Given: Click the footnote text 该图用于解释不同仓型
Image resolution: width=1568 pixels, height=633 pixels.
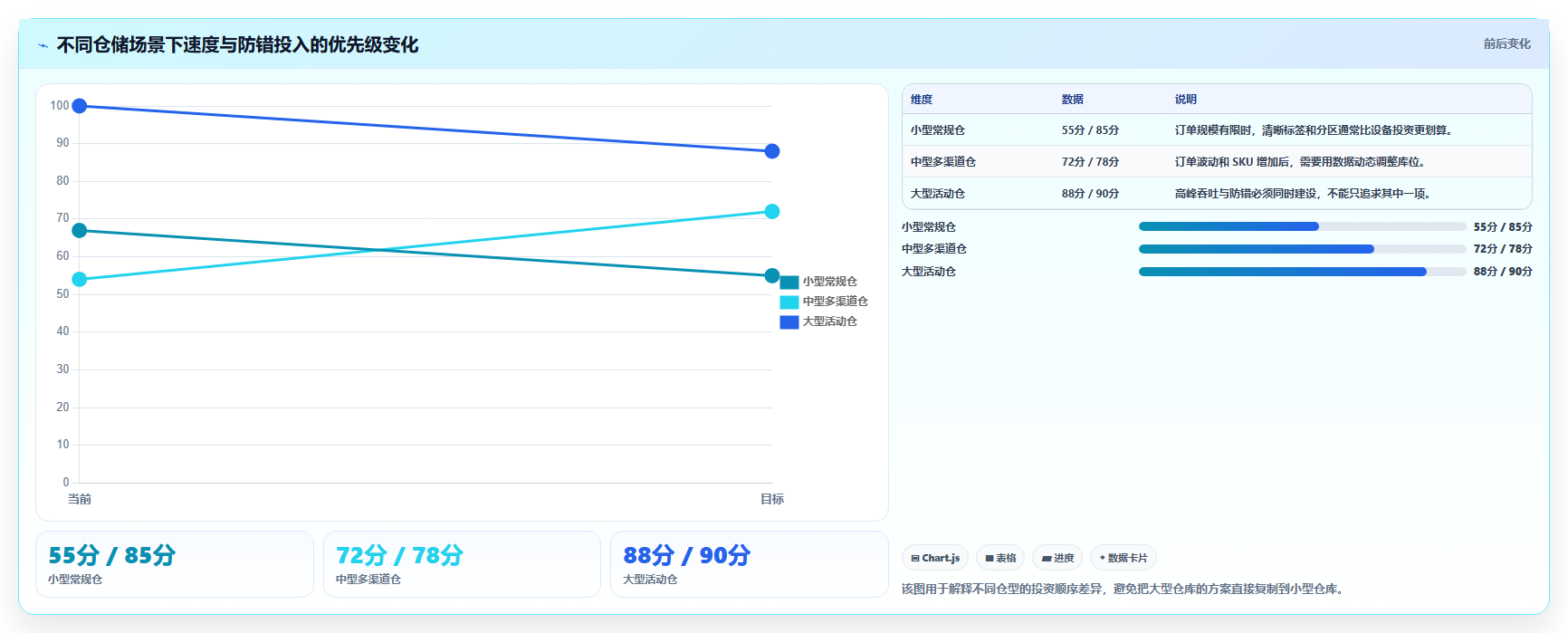Looking at the screenshot, I should click(1123, 589).
